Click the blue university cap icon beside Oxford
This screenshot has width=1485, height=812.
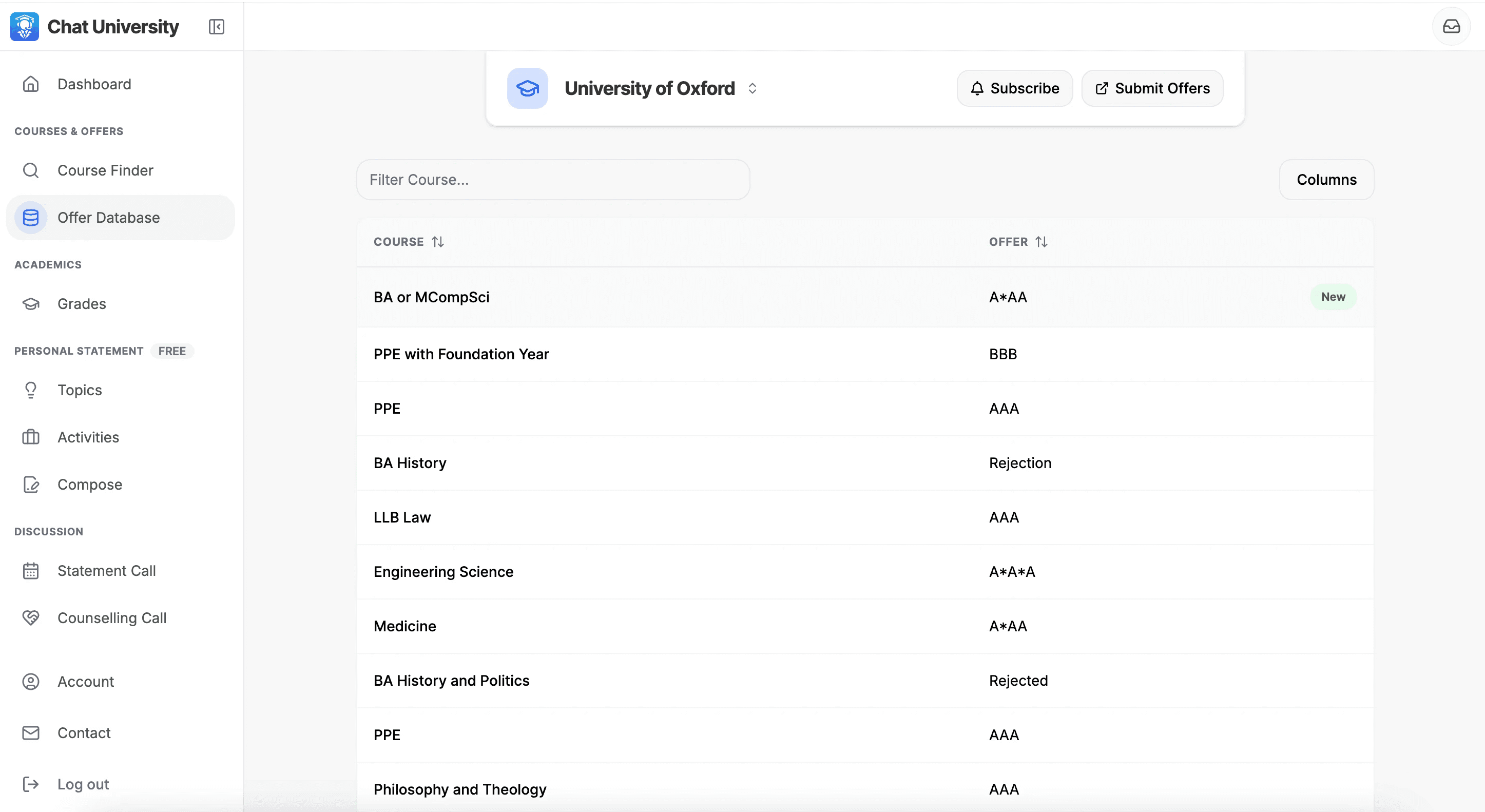pyautogui.click(x=528, y=88)
